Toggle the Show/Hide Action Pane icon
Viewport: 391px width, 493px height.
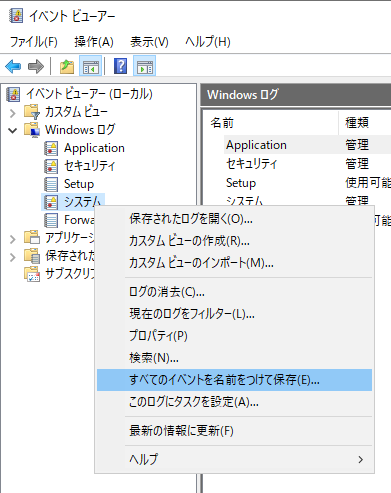tap(145, 66)
